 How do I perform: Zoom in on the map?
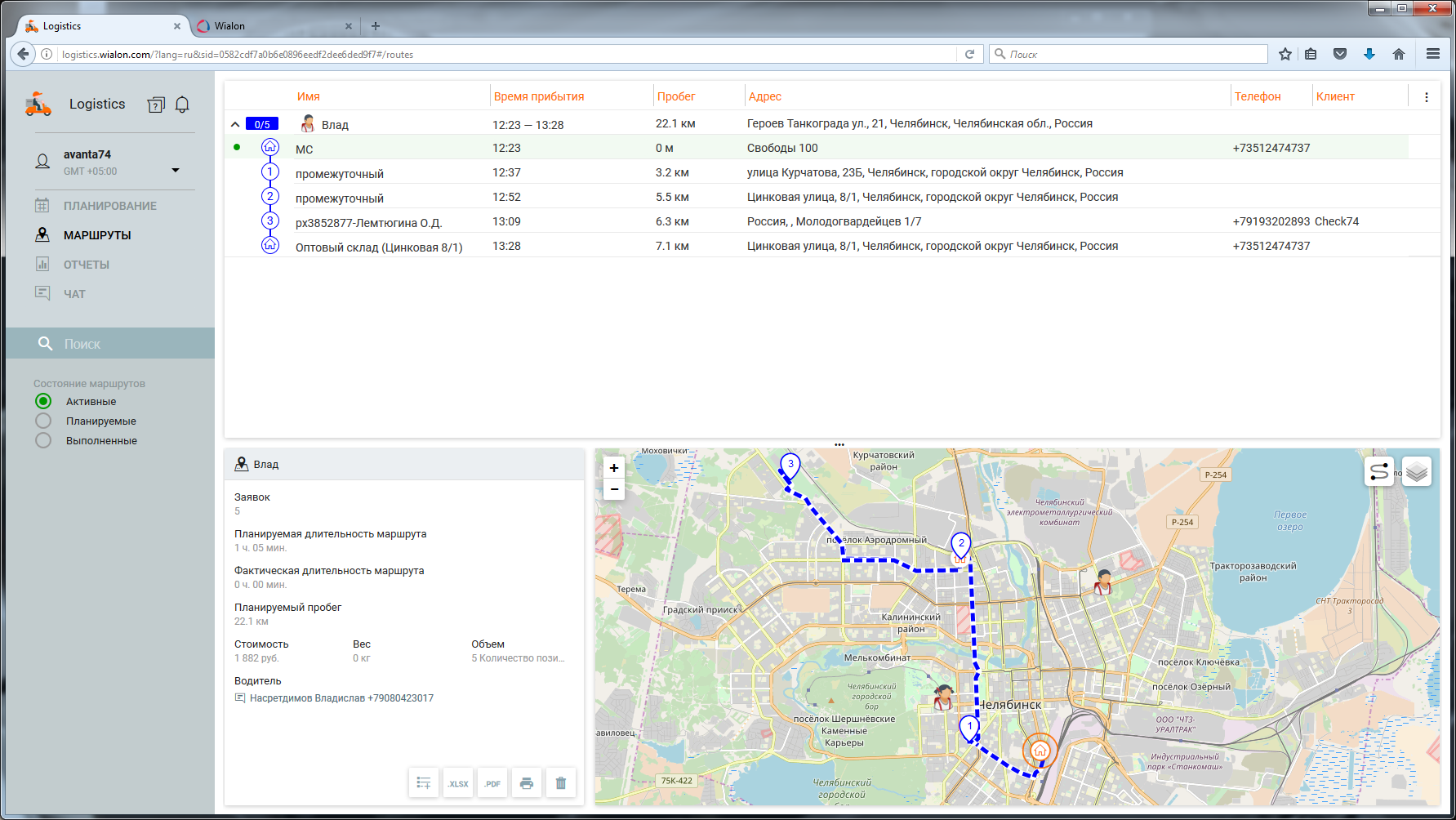(614, 468)
